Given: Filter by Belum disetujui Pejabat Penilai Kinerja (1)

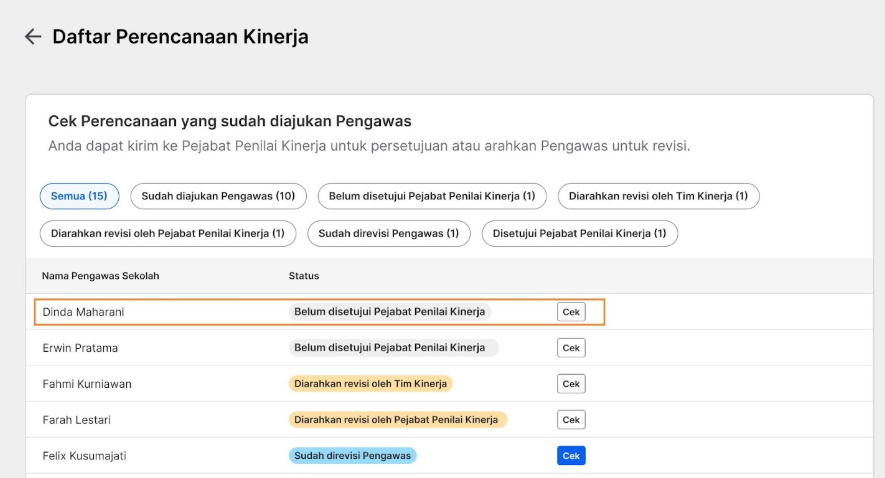Looking at the screenshot, I should (432, 196).
